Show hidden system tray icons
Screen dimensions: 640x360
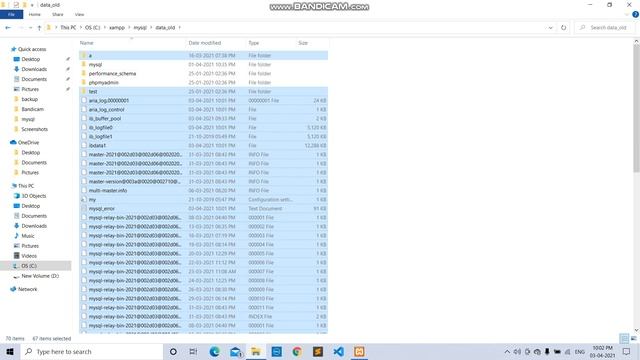(x=507, y=351)
